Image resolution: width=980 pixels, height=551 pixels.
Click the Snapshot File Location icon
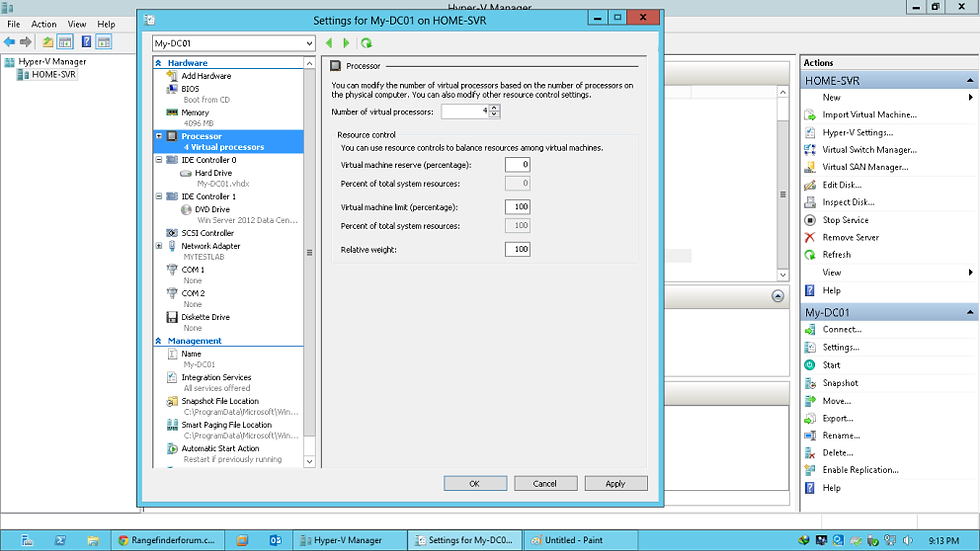click(172, 401)
